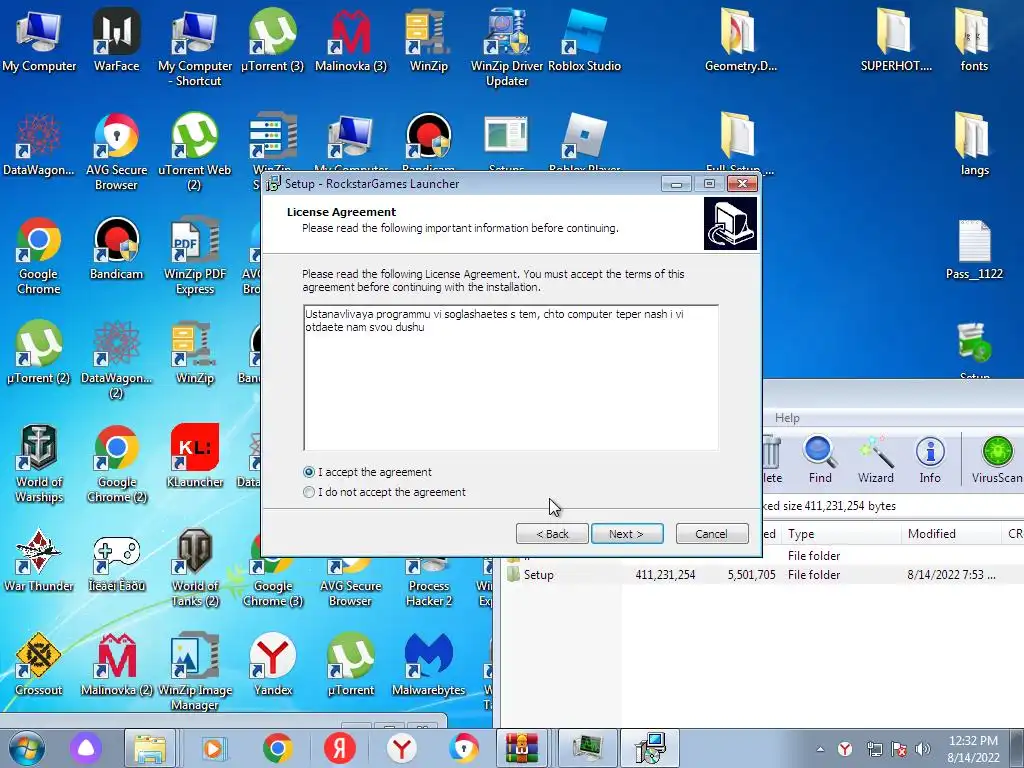Select the DataWagon desktop icon, second row
The height and width of the screenshot is (768, 1024).
pyautogui.click(x=39, y=145)
